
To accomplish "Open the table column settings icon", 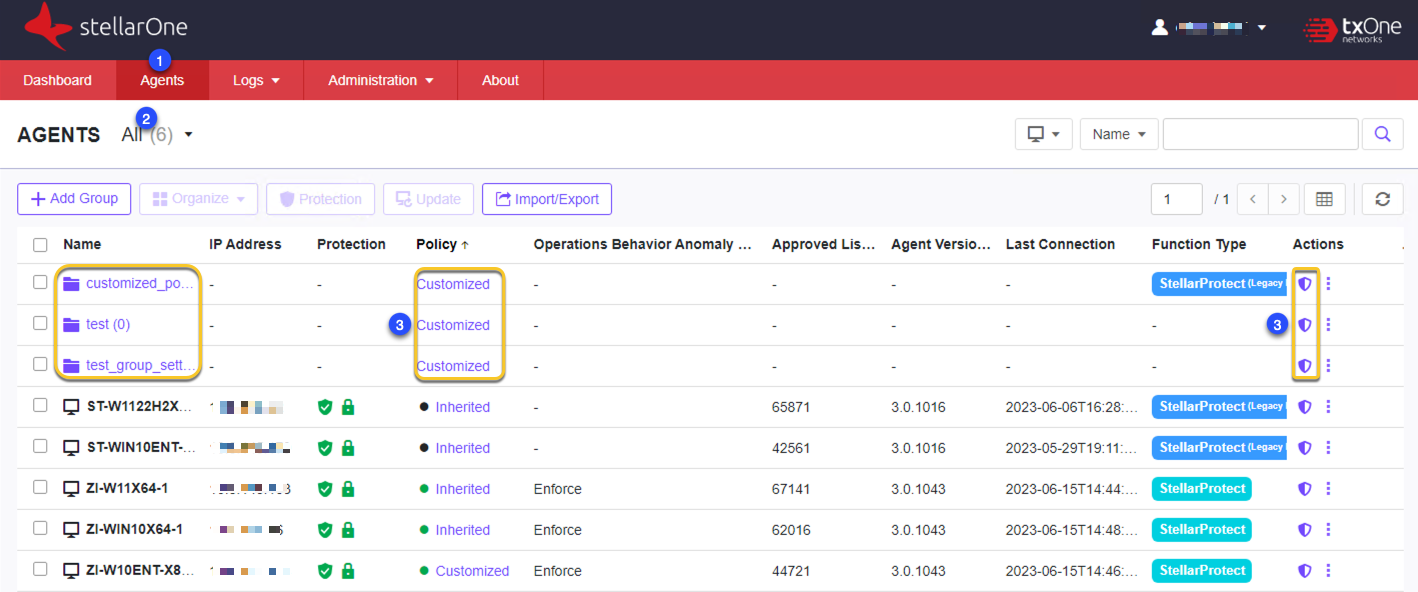I will coord(1324,199).
